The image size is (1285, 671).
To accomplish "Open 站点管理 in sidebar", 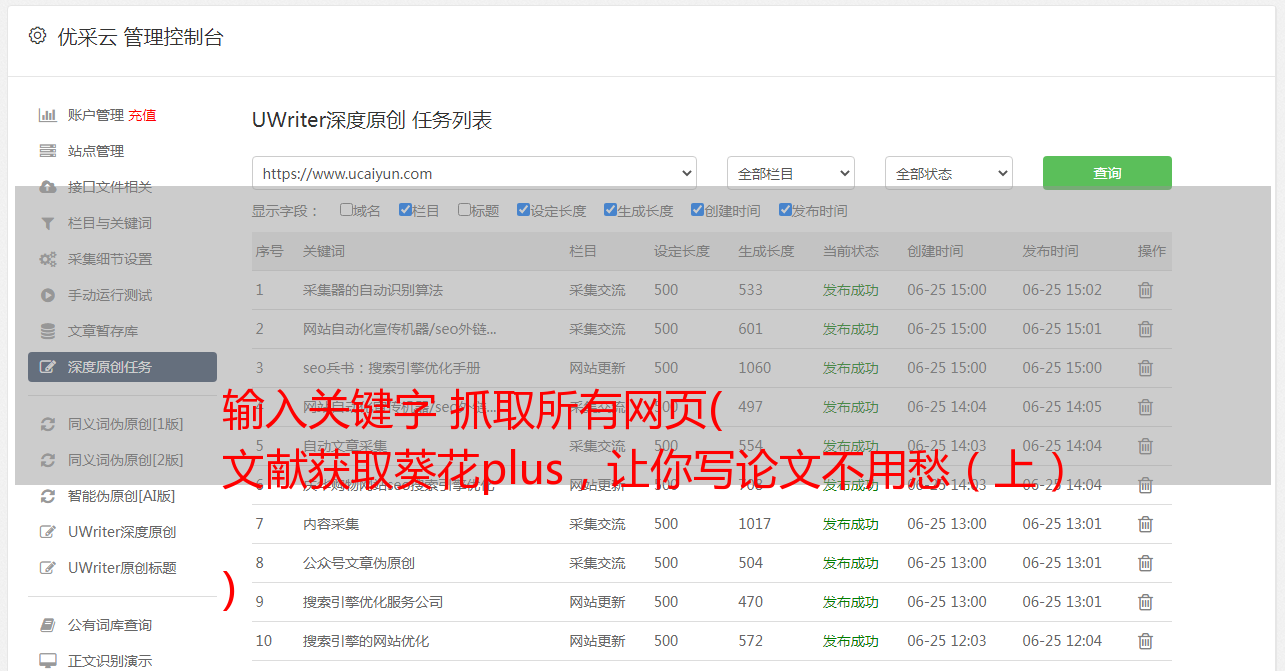I will pyautogui.click(x=96, y=151).
